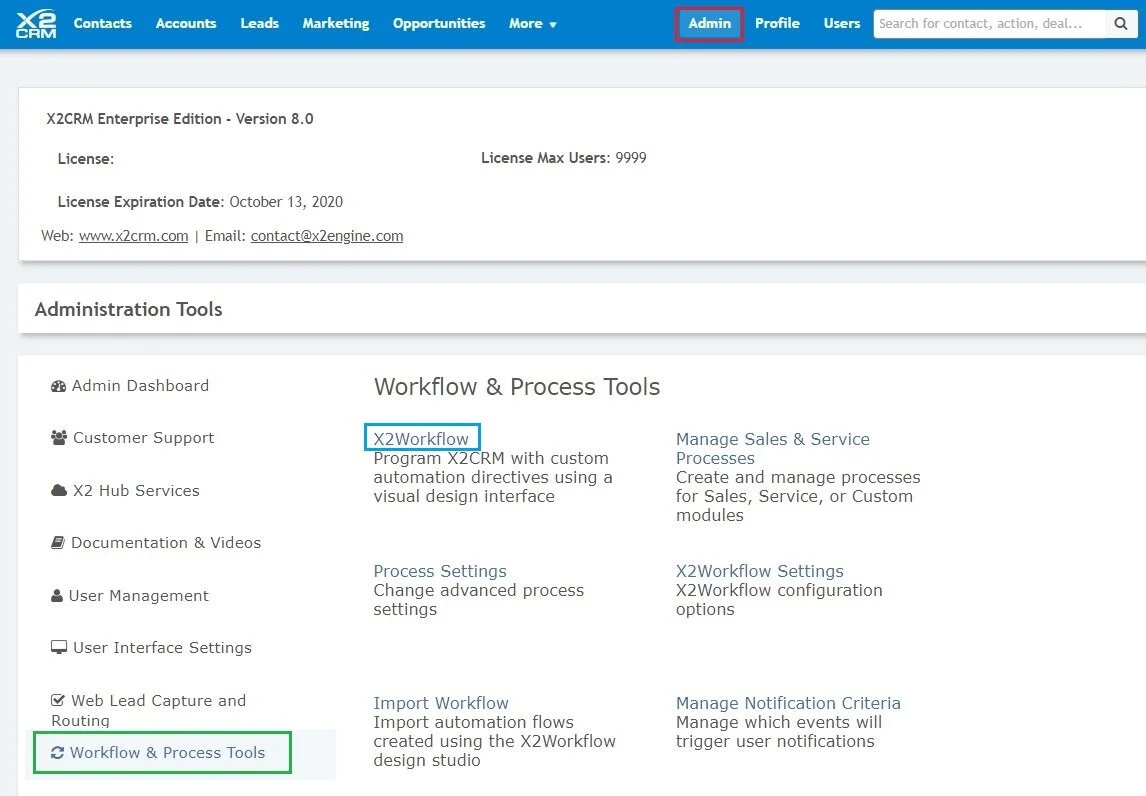
Task: Click the Admin Dashboard gauge icon
Action: click(x=58, y=386)
